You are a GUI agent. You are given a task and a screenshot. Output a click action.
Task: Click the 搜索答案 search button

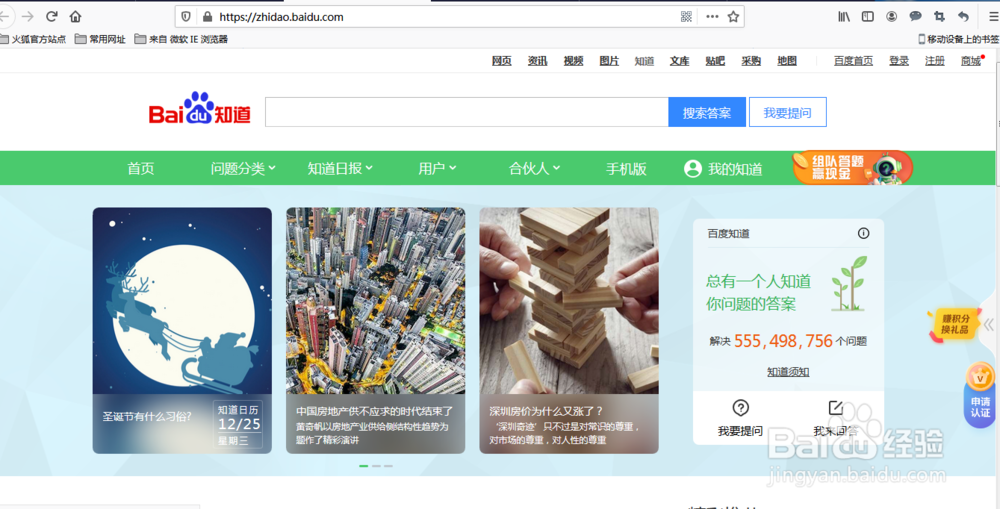(707, 112)
